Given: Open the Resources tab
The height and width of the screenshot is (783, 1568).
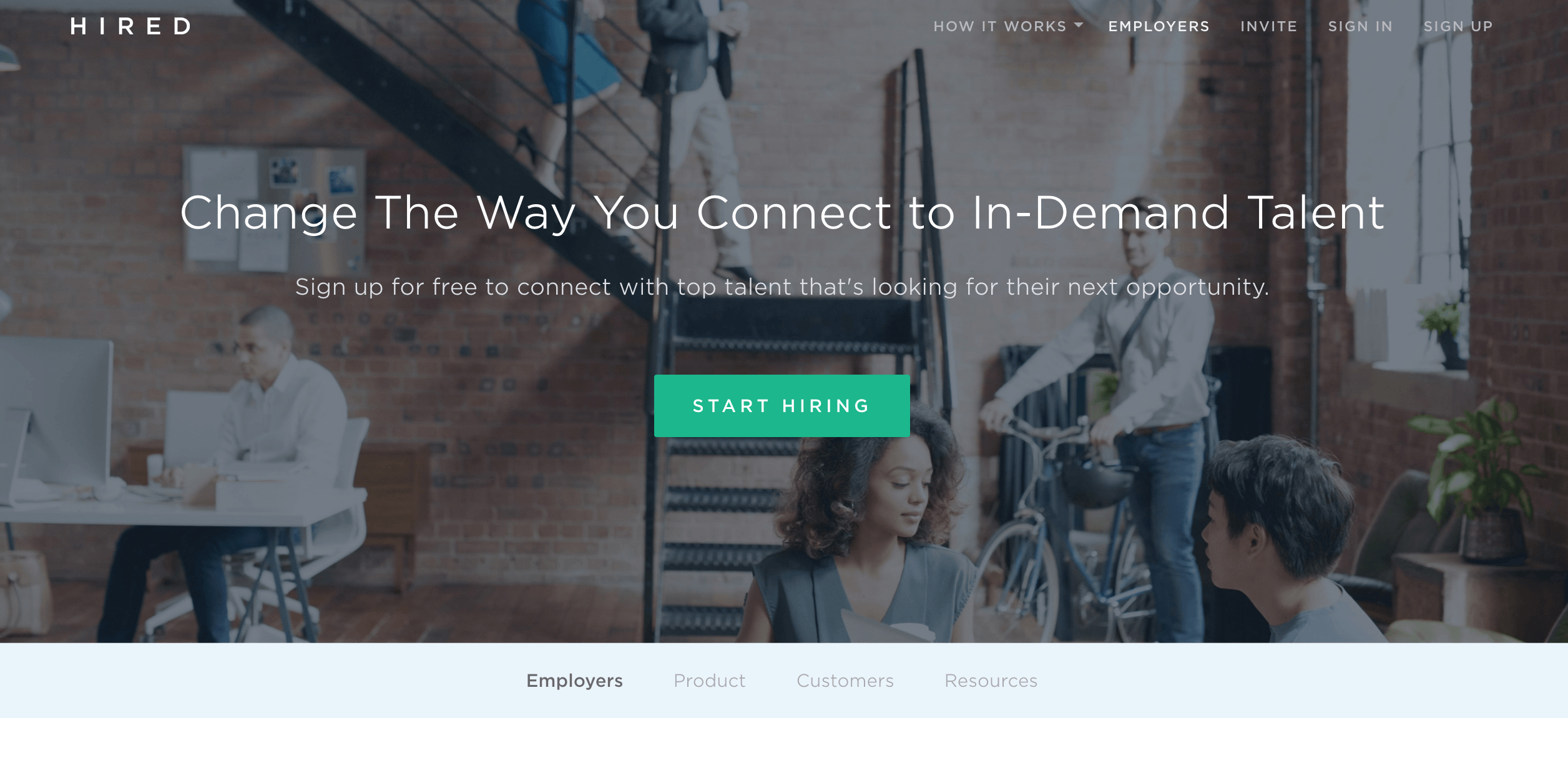Looking at the screenshot, I should (991, 681).
